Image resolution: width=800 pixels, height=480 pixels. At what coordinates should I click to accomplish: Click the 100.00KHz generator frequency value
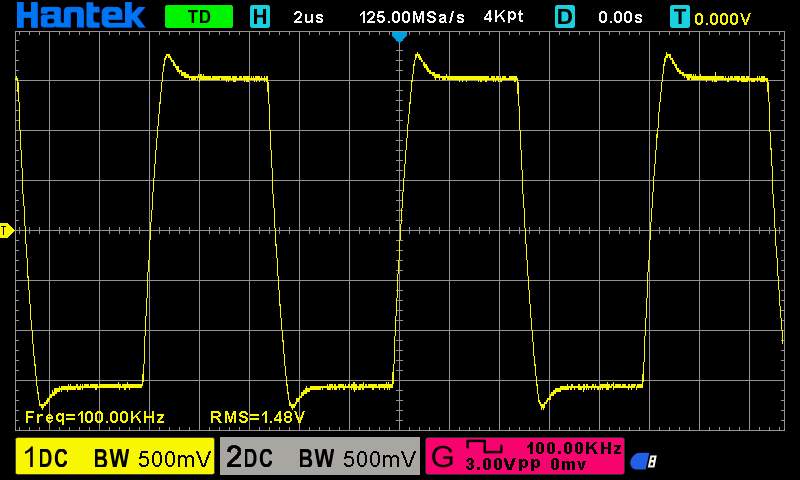pyautogui.click(x=574, y=448)
